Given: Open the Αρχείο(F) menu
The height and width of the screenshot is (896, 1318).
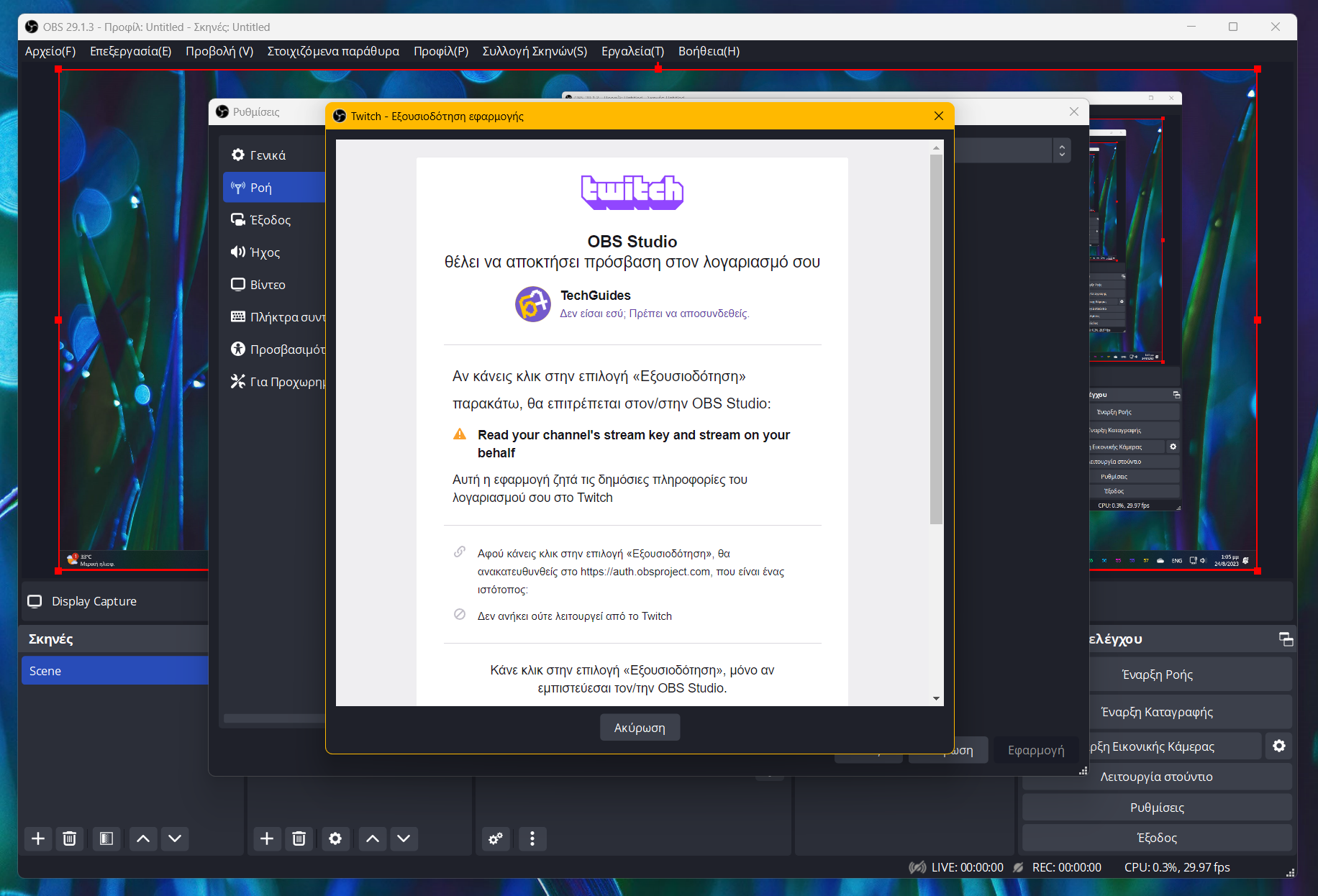Looking at the screenshot, I should [x=50, y=51].
